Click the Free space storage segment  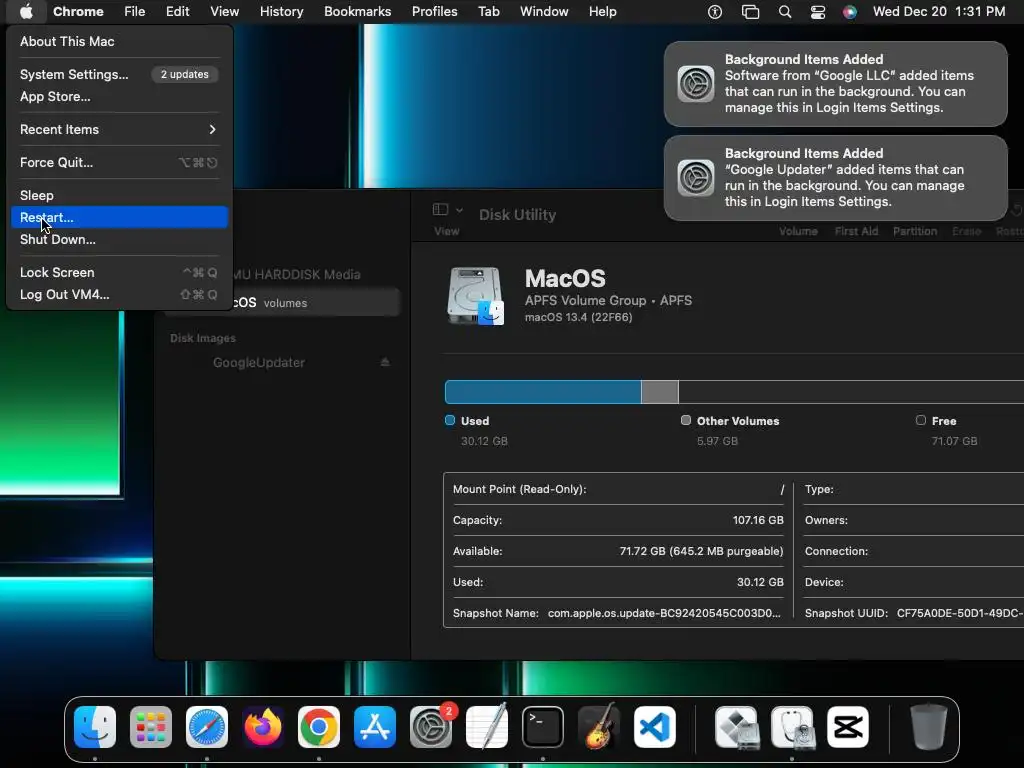[x=851, y=392]
